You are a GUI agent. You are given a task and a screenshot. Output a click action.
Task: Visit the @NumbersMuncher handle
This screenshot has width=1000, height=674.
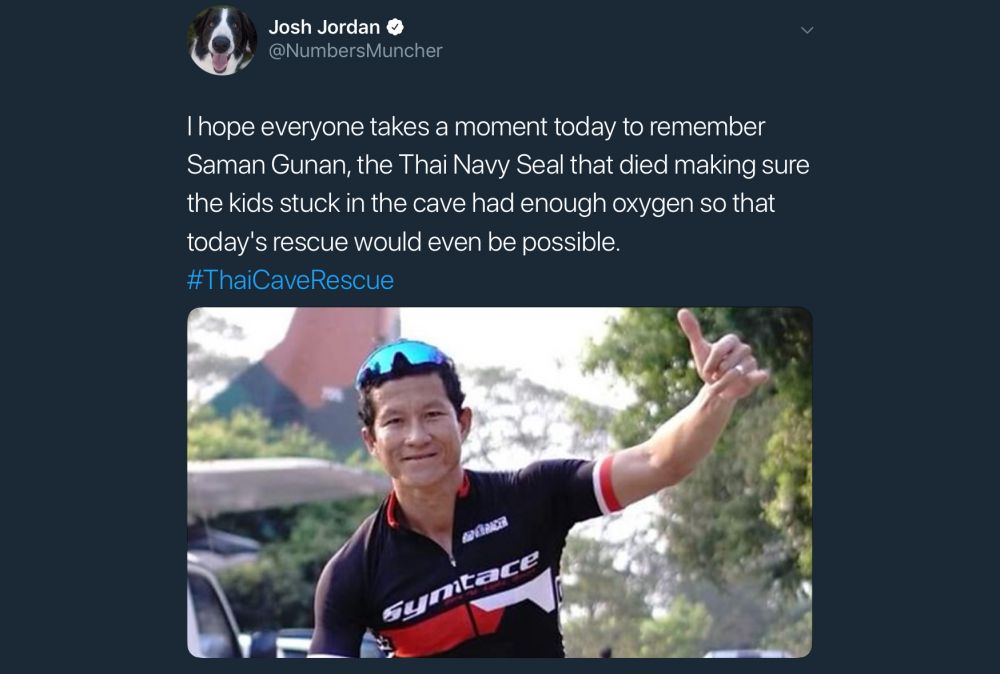coord(355,51)
